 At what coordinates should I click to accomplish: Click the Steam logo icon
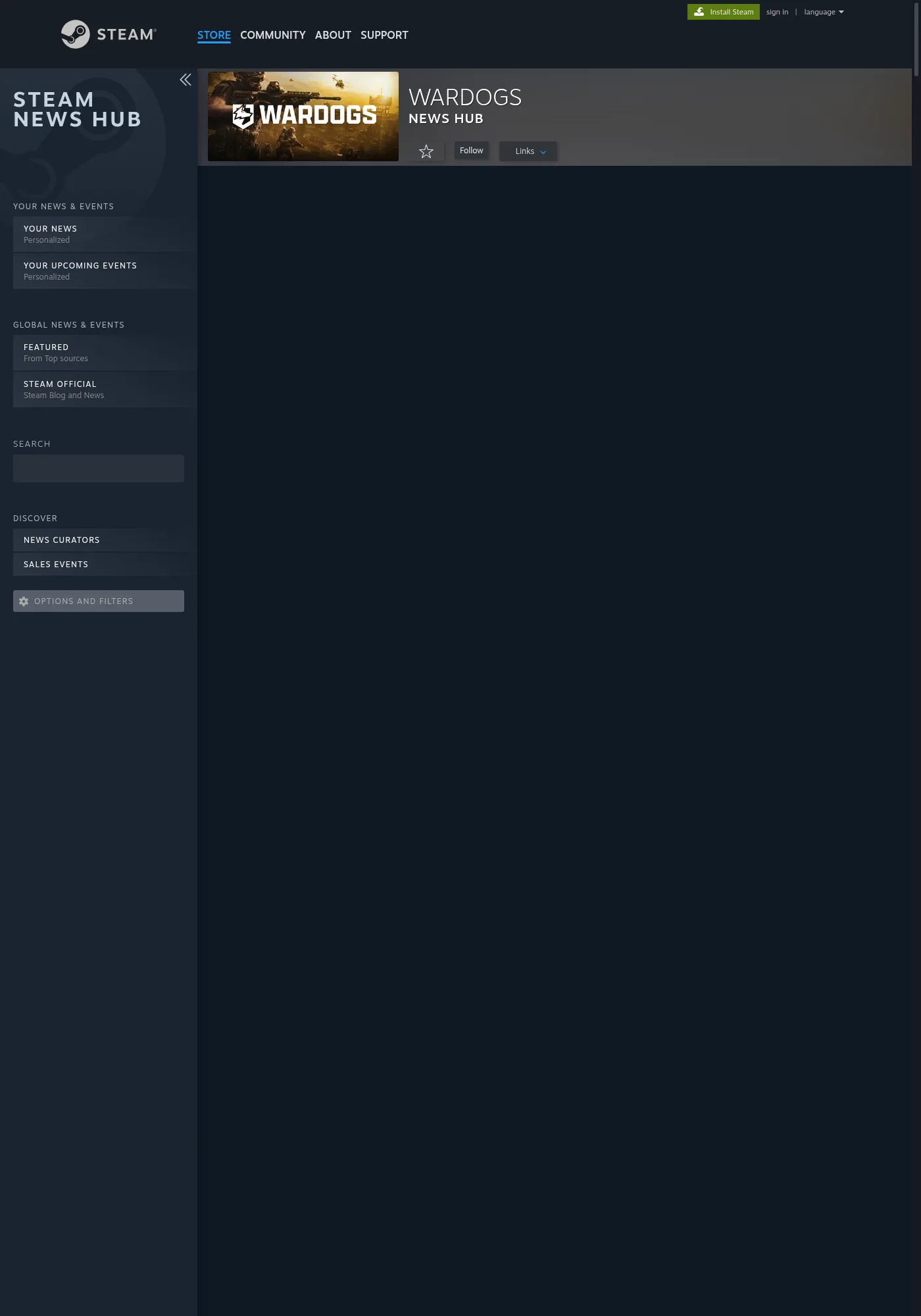tap(76, 34)
